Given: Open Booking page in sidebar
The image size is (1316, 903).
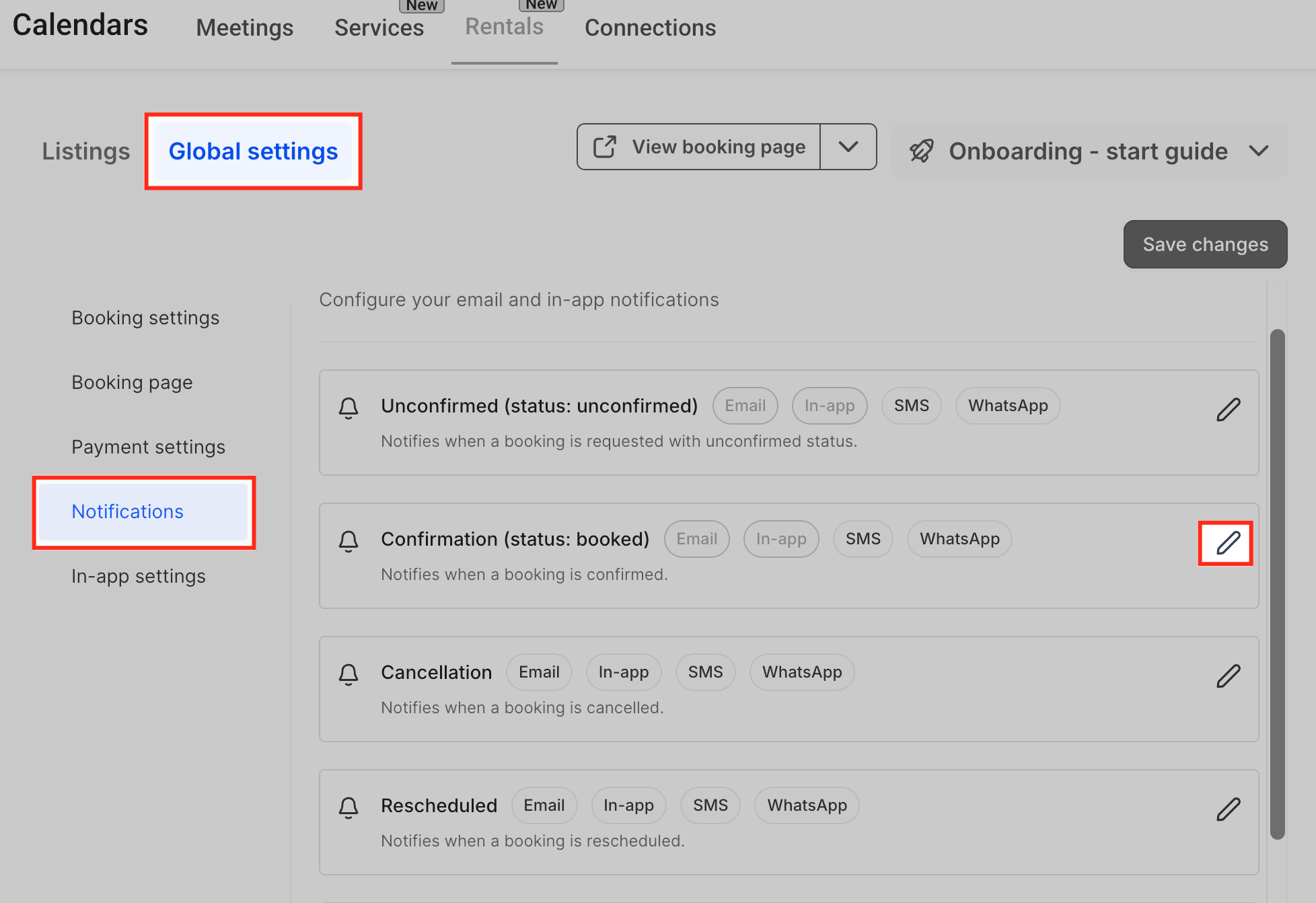Looking at the screenshot, I should [x=132, y=382].
